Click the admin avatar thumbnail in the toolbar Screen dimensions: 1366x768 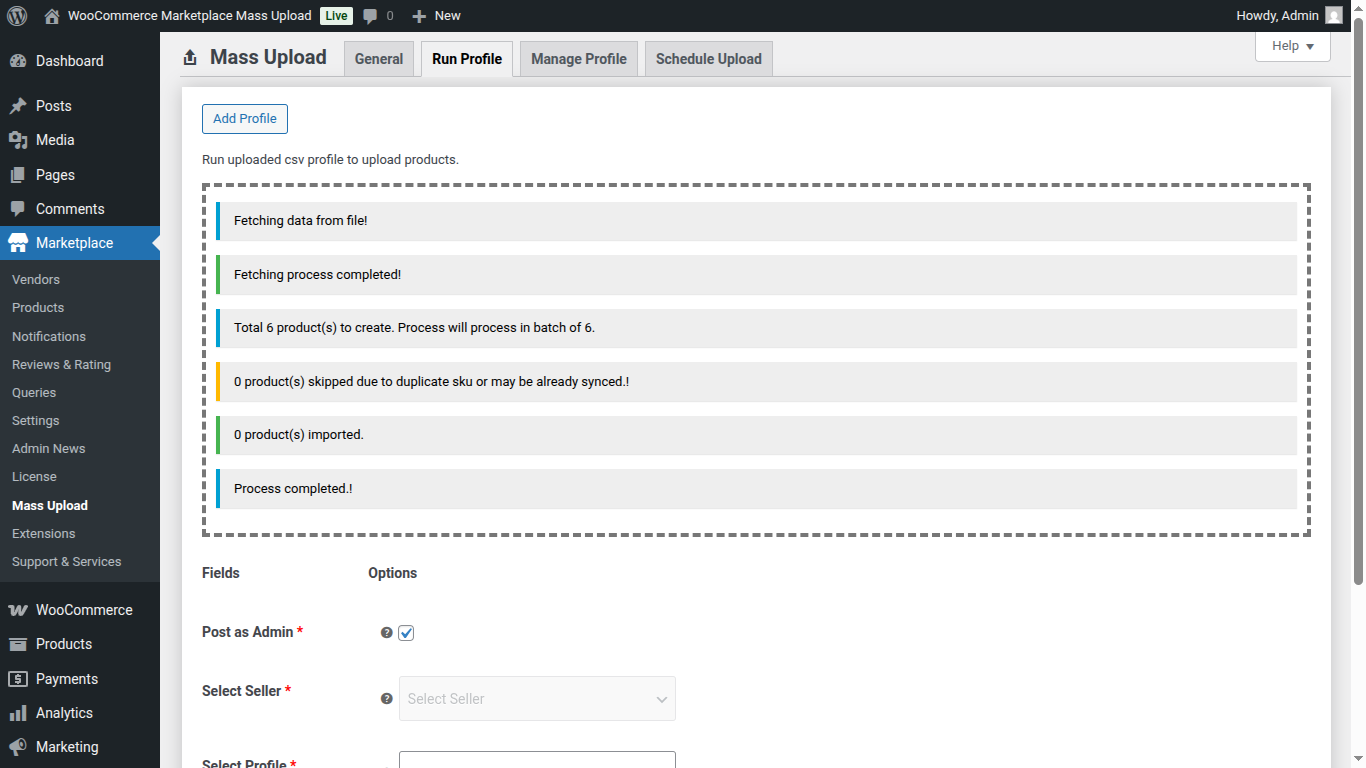(x=1334, y=15)
